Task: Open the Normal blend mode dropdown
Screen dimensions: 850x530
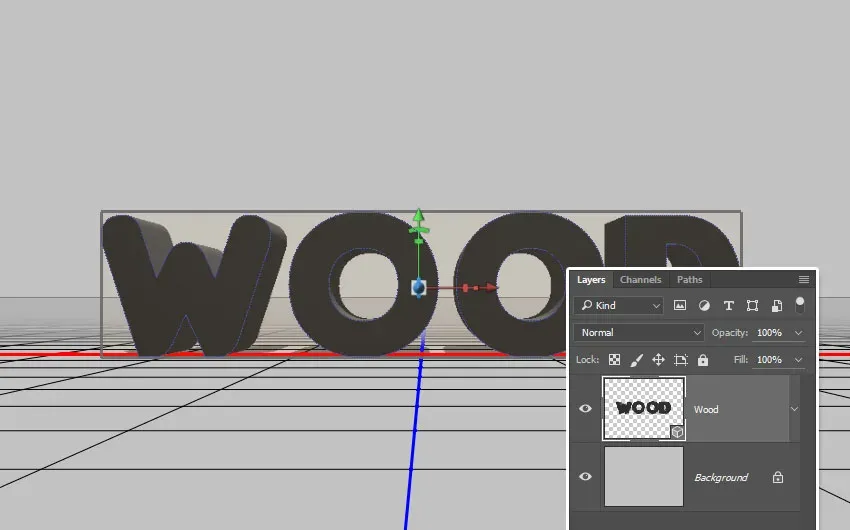Action: pos(639,333)
